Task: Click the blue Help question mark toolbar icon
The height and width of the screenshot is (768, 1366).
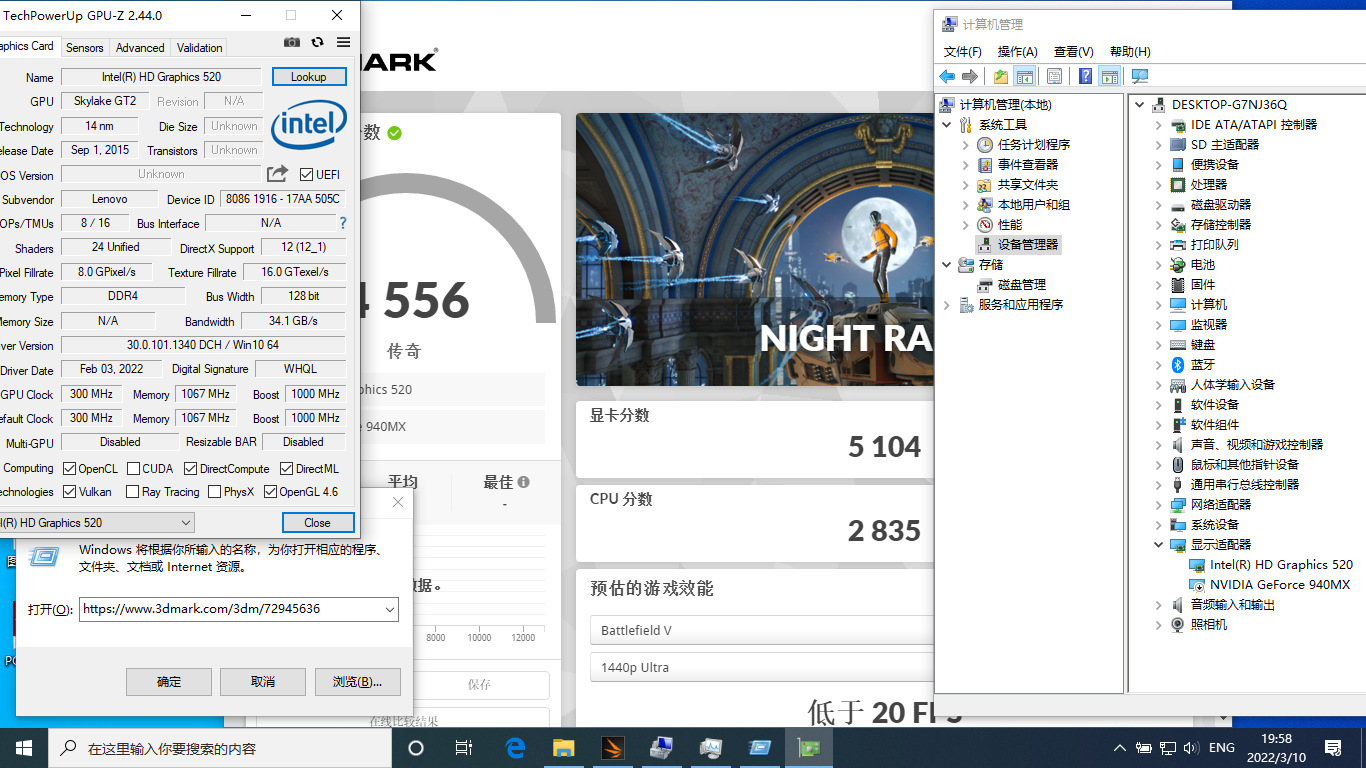Action: 1085,76
